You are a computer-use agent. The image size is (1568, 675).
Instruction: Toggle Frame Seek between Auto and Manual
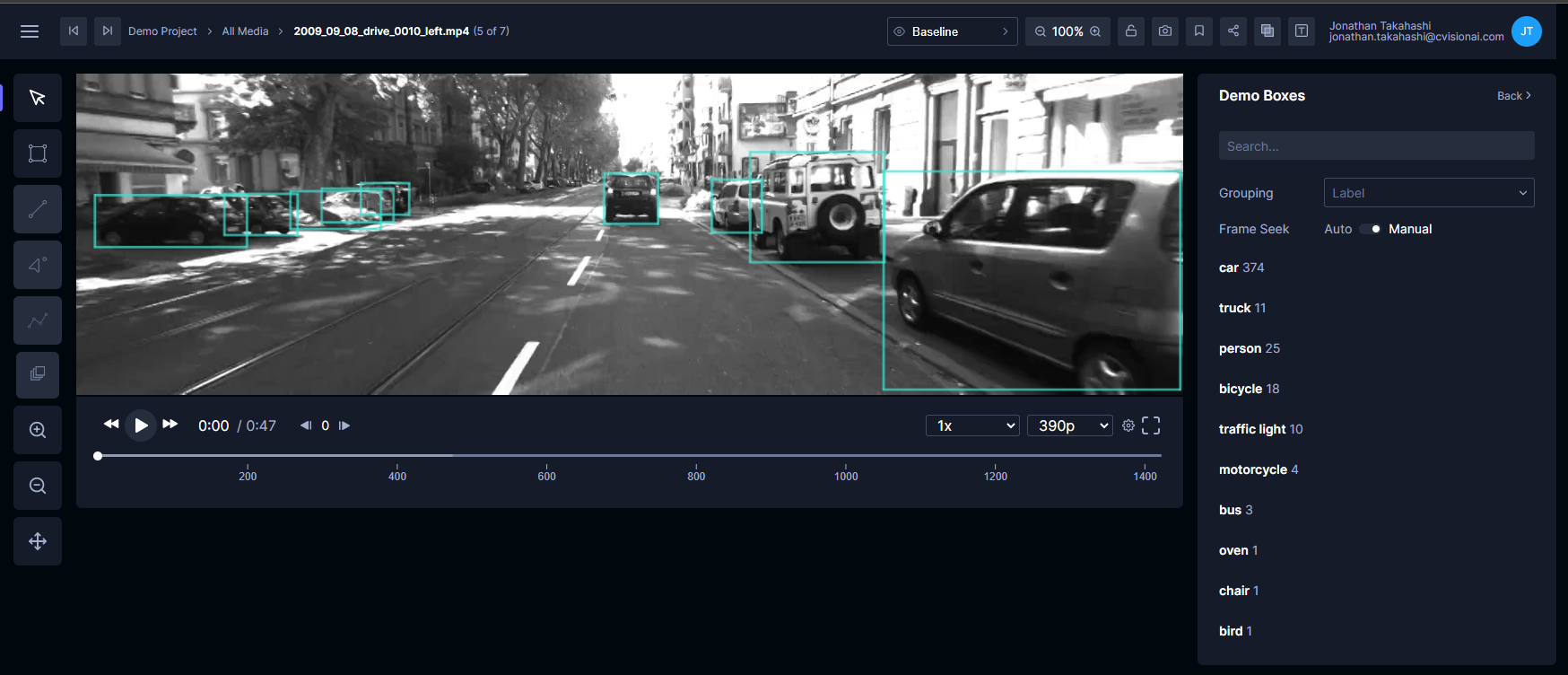click(1370, 229)
